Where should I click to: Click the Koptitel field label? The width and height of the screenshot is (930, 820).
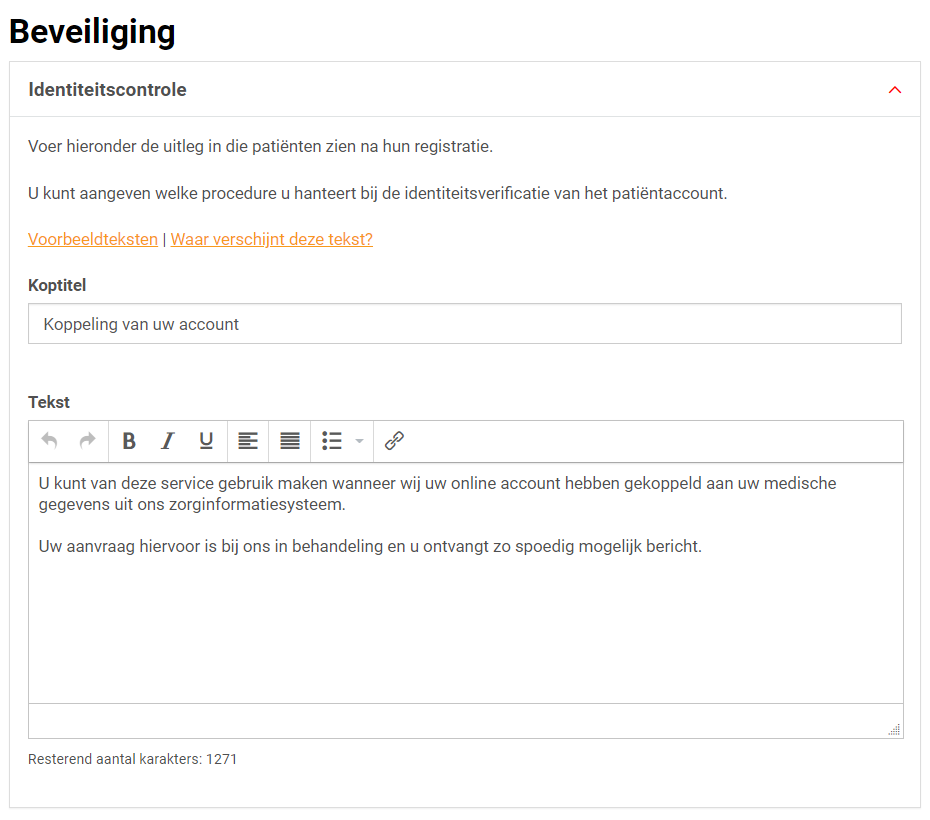[57, 286]
